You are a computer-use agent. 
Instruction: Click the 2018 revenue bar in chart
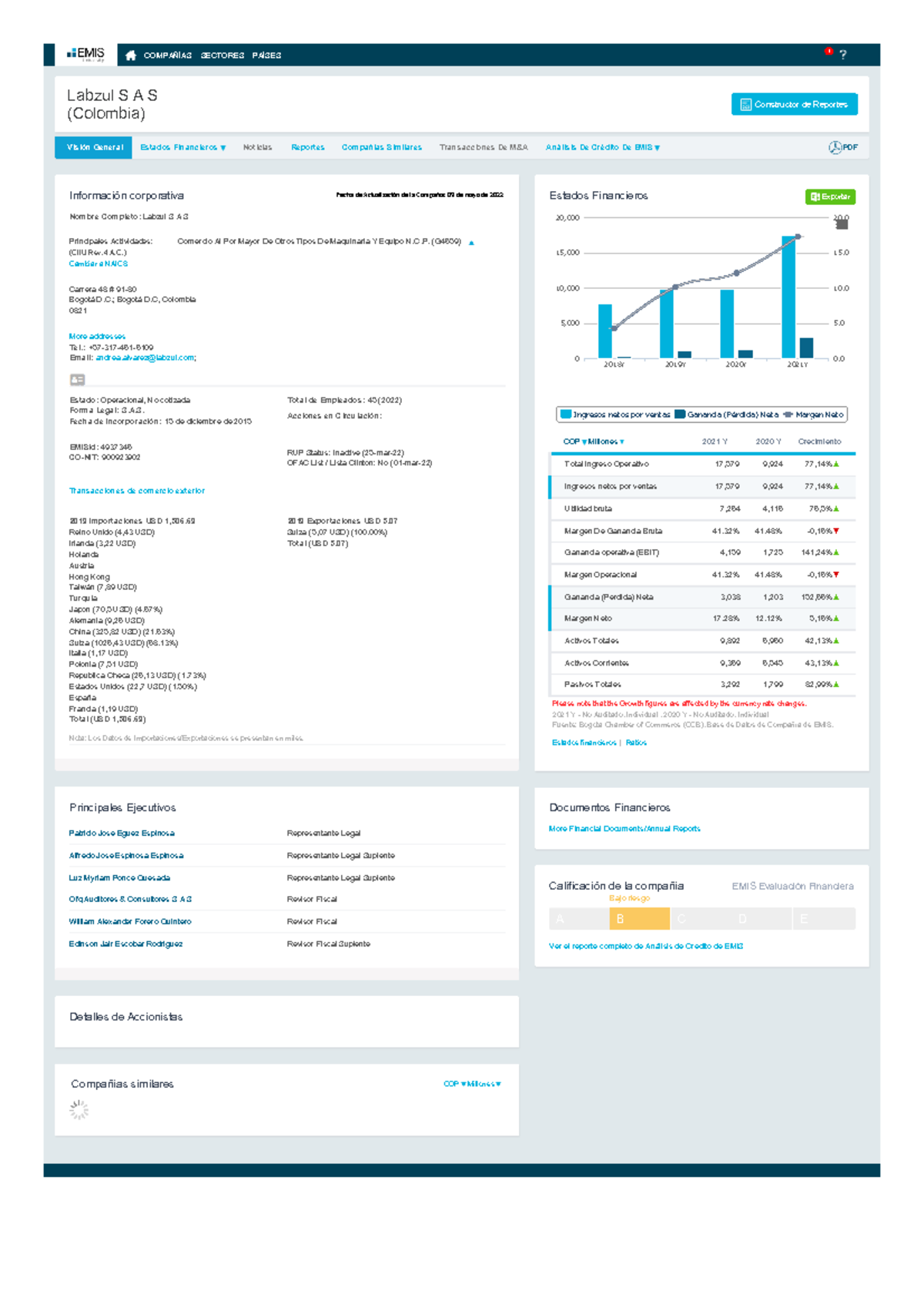point(605,331)
